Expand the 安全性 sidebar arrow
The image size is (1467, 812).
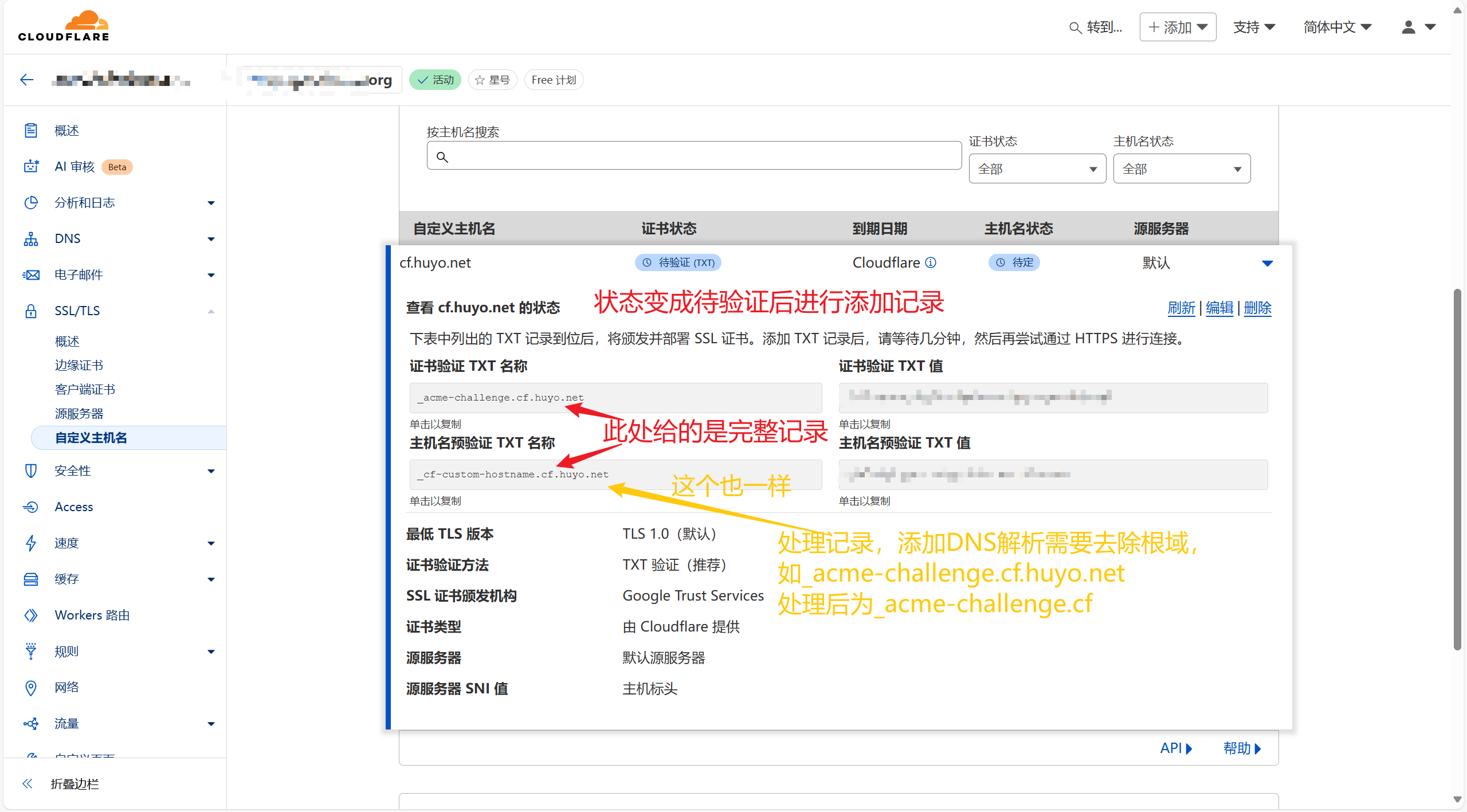click(x=211, y=471)
